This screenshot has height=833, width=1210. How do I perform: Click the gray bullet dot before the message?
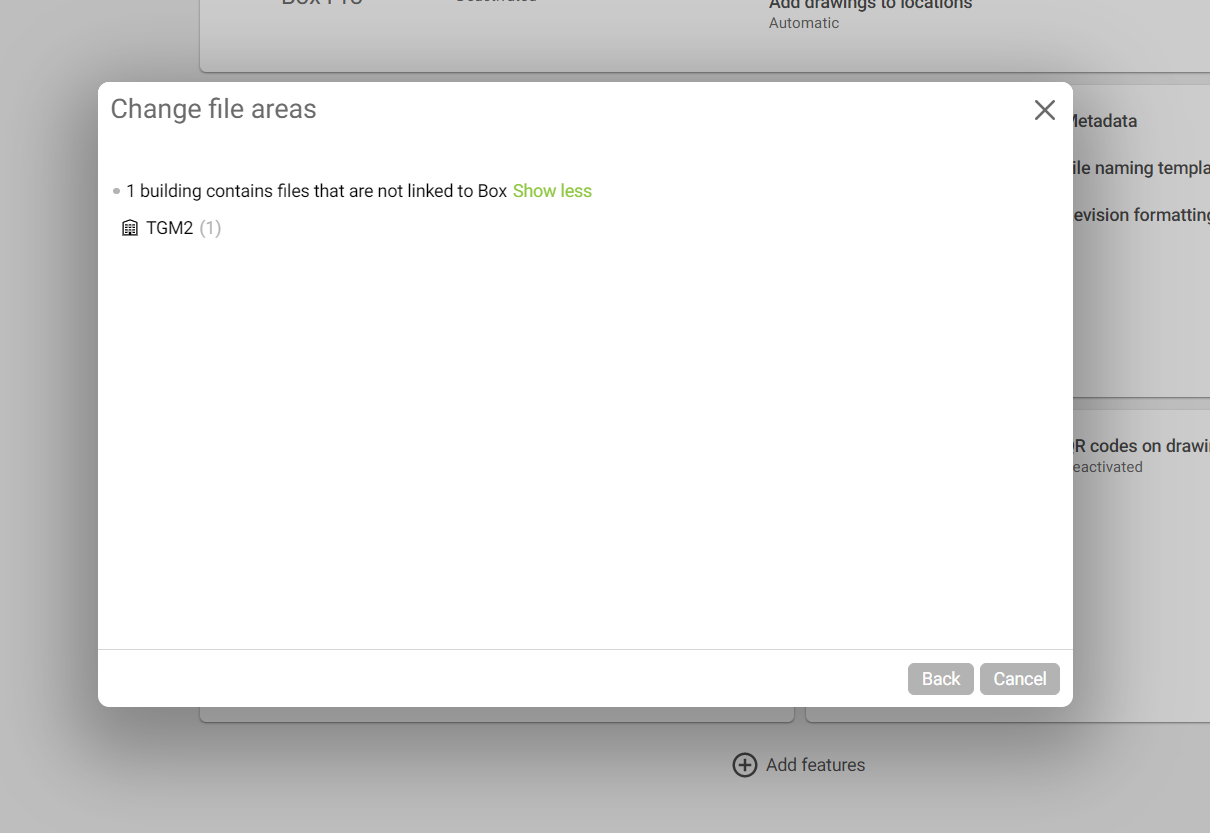click(x=117, y=191)
